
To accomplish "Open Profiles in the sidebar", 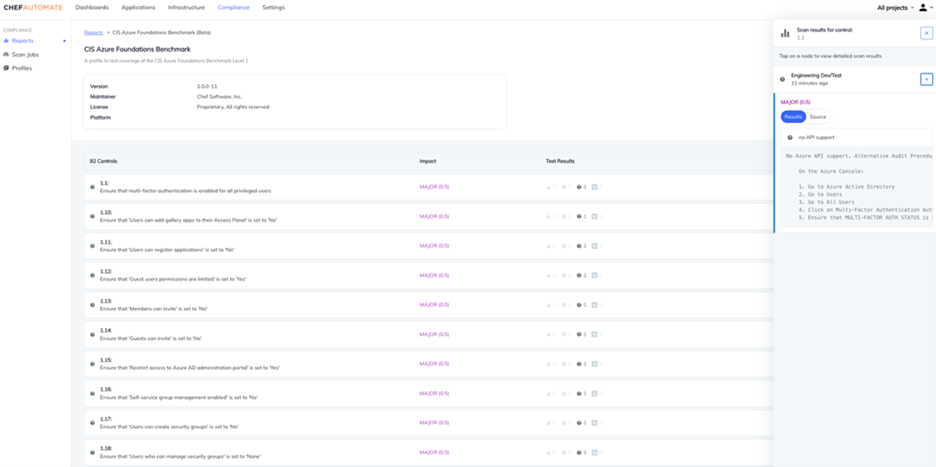I will pos(22,68).
